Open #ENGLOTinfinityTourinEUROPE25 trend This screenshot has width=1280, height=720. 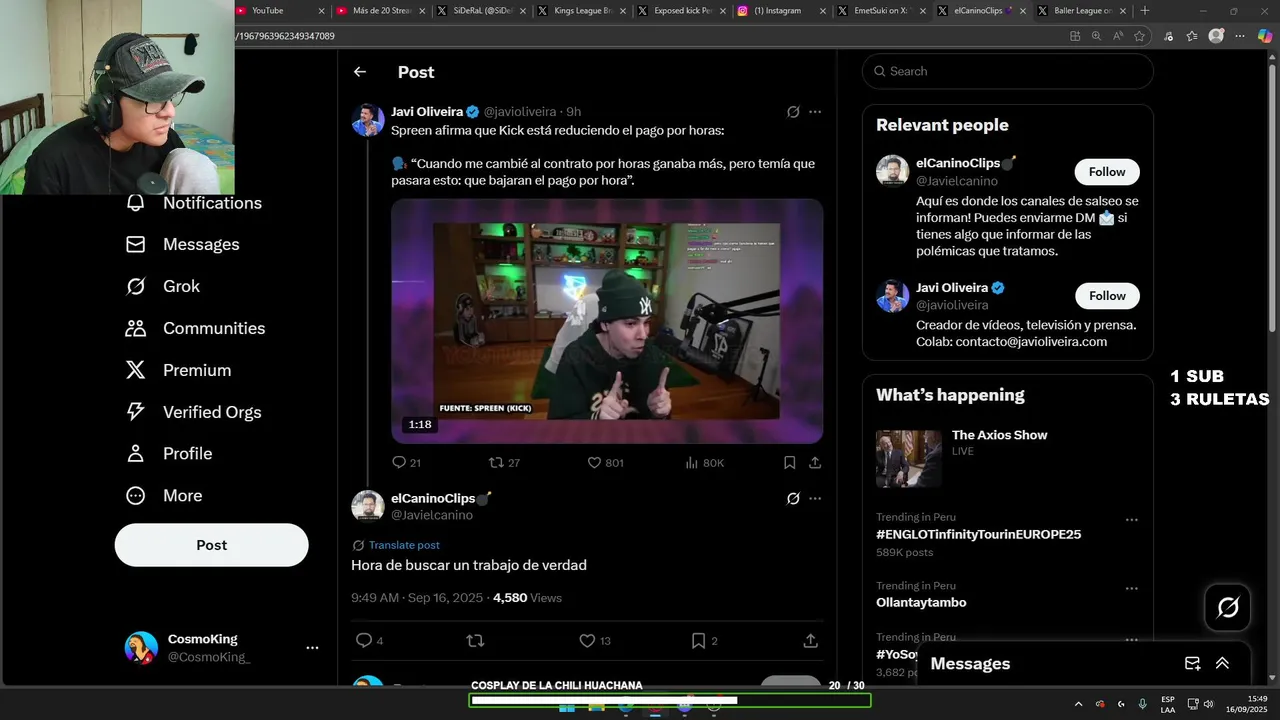click(x=978, y=535)
